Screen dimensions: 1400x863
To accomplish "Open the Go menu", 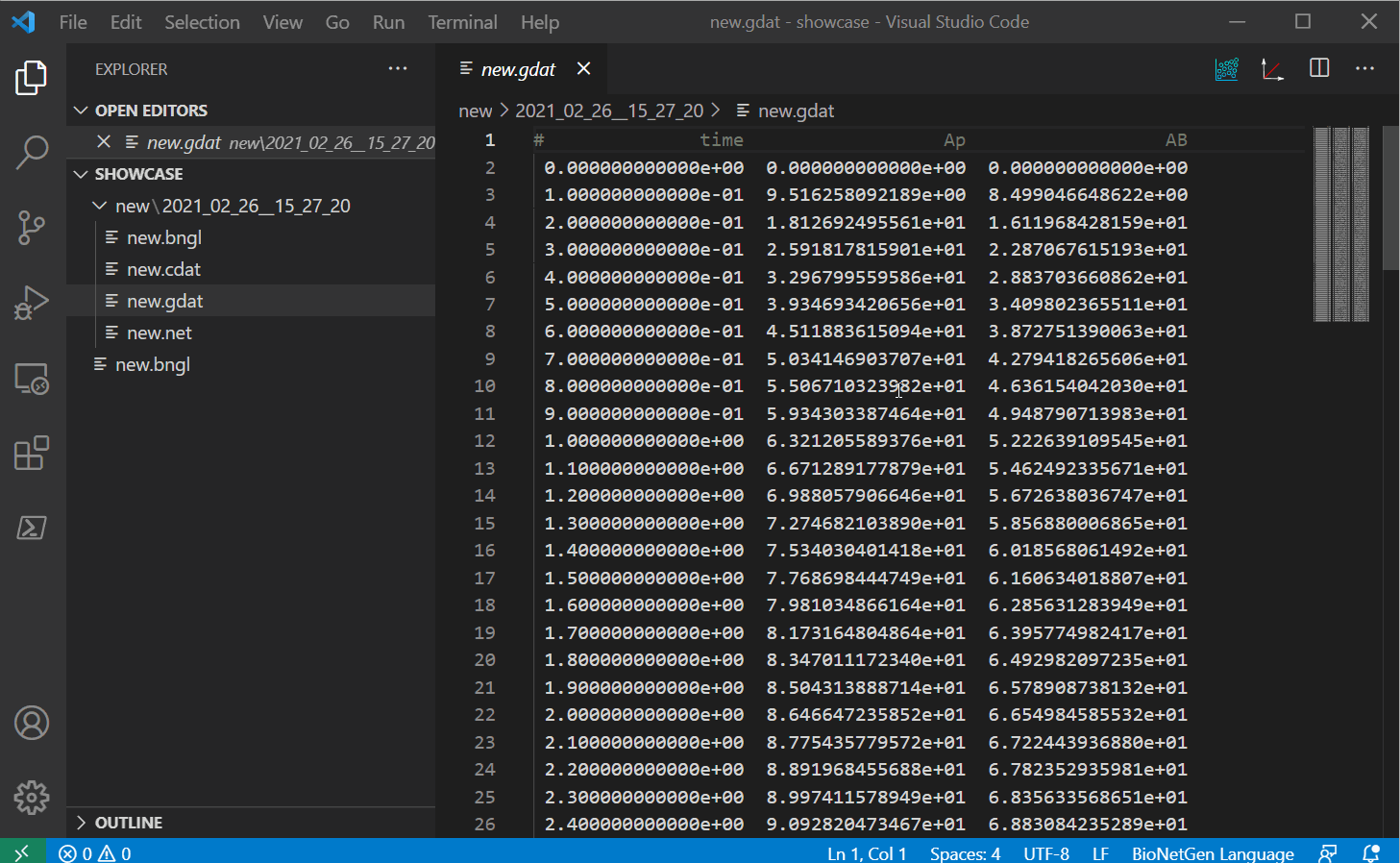I will click(337, 22).
